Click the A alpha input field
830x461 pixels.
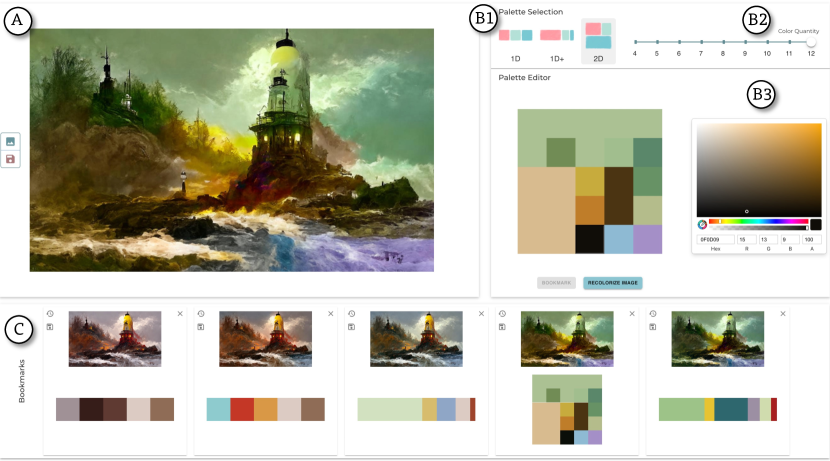coord(811,240)
